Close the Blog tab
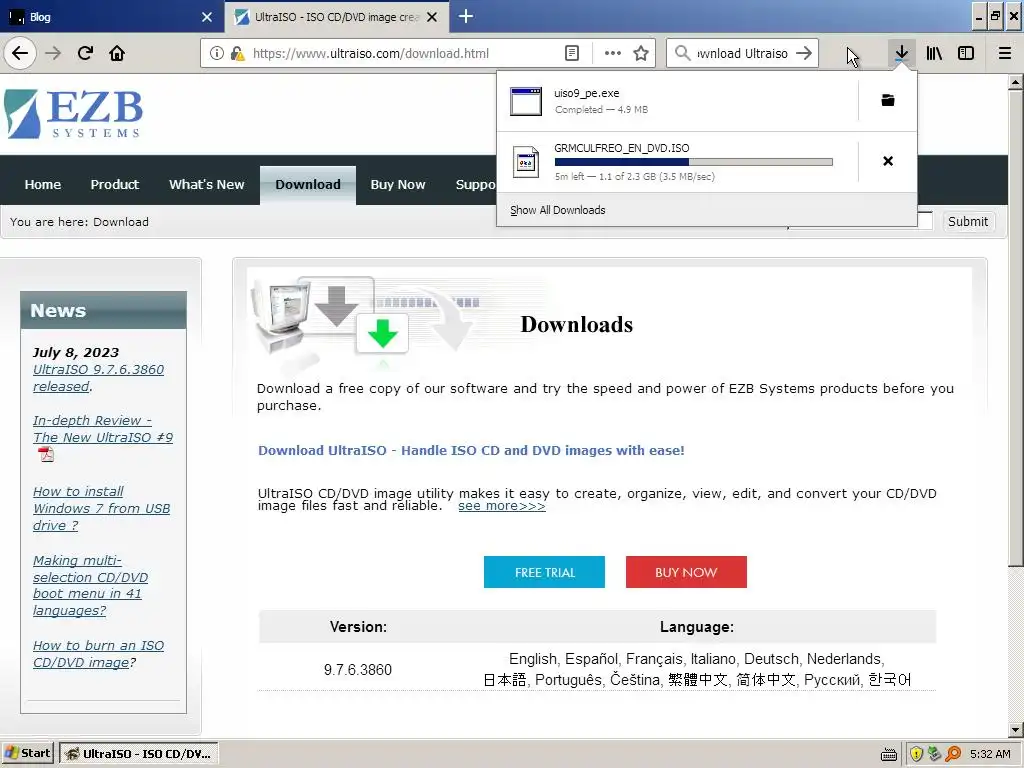Screen dimensions: 1024x768 pos(207,17)
